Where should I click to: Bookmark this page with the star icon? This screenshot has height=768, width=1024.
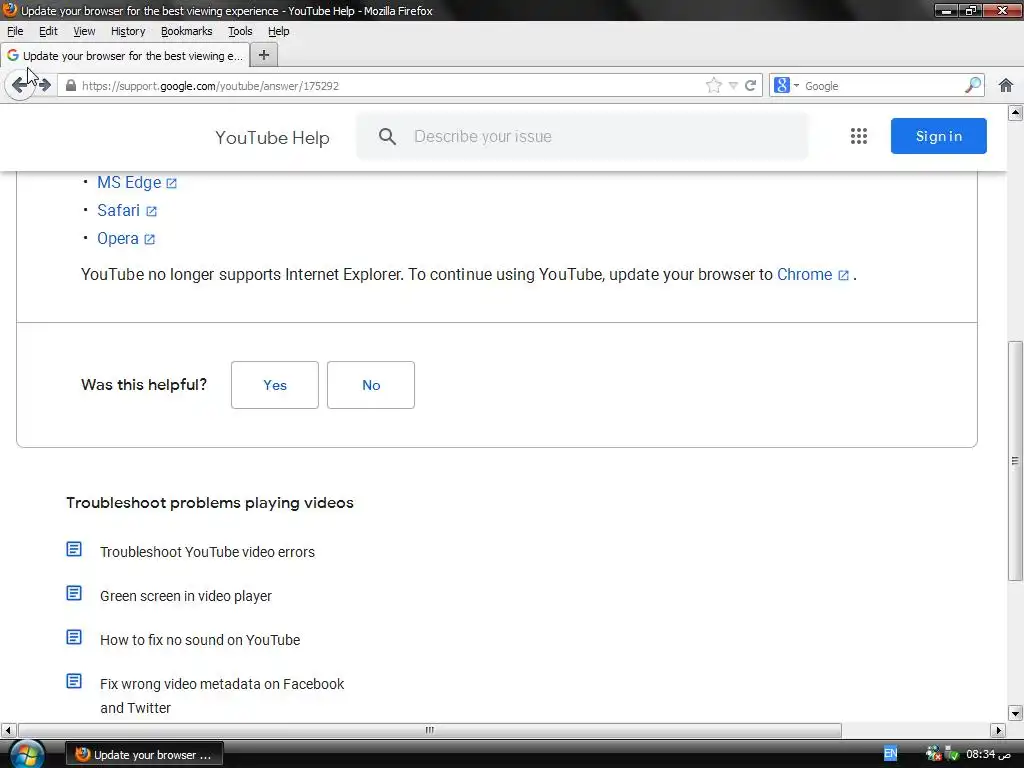tap(714, 86)
